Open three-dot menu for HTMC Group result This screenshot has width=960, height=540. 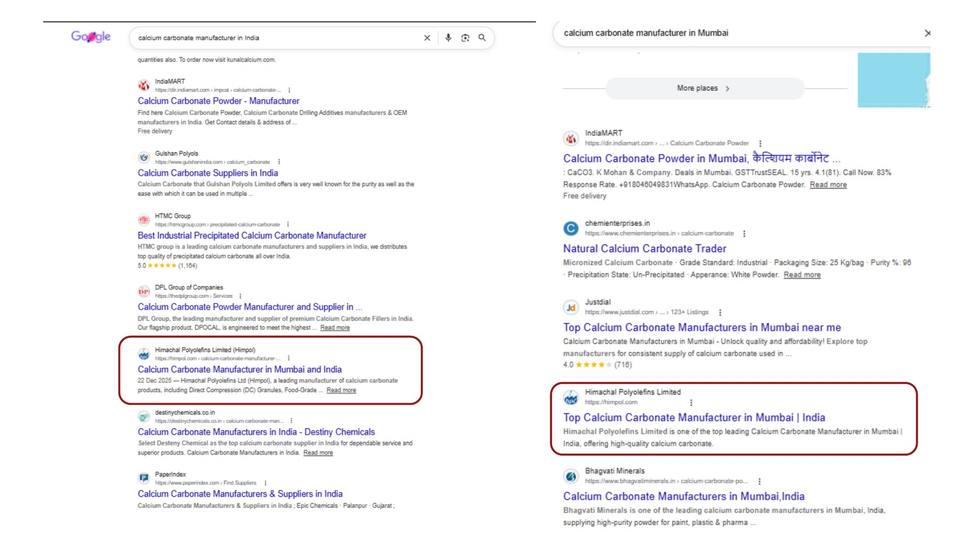coord(288,225)
